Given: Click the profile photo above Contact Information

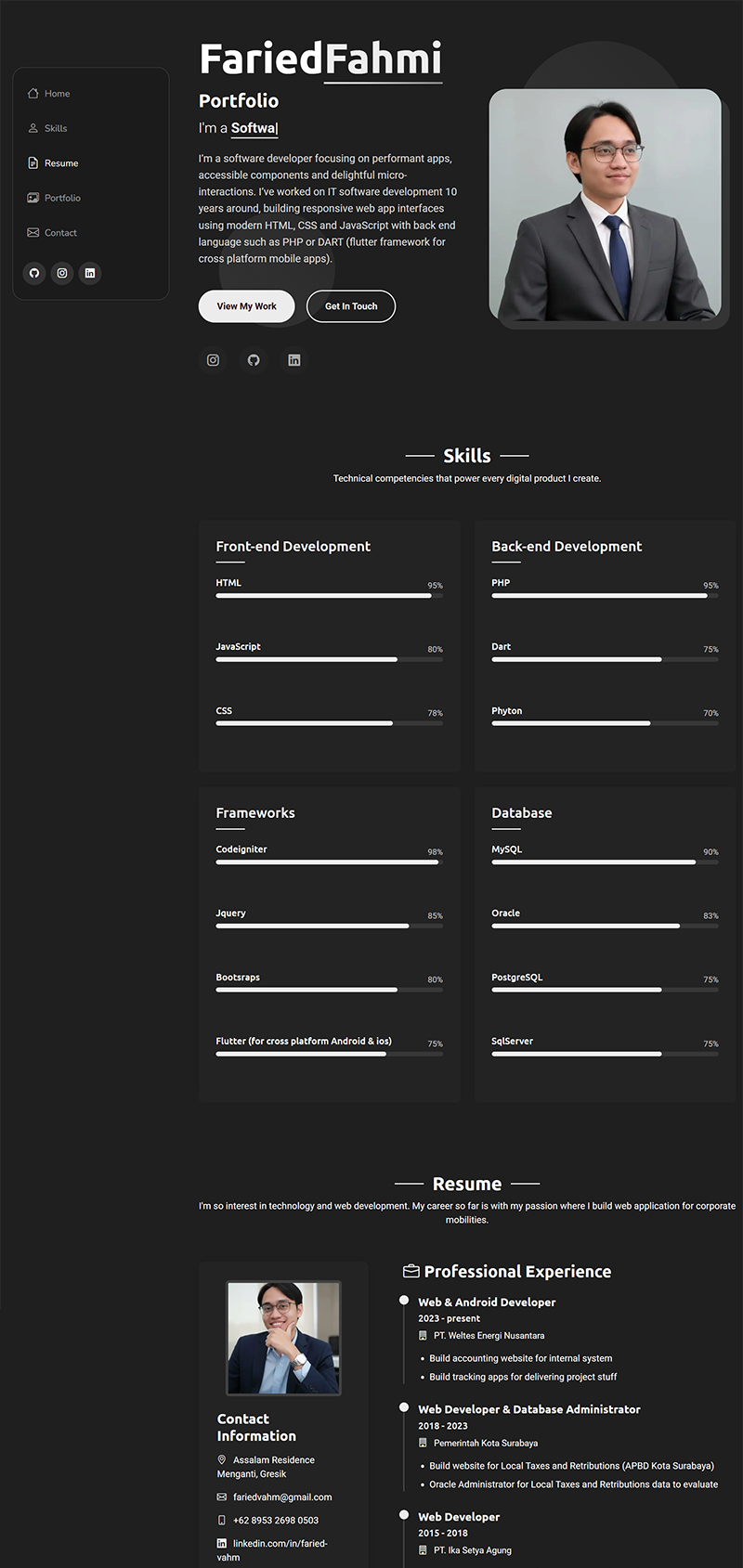Looking at the screenshot, I should click(x=283, y=1338).
